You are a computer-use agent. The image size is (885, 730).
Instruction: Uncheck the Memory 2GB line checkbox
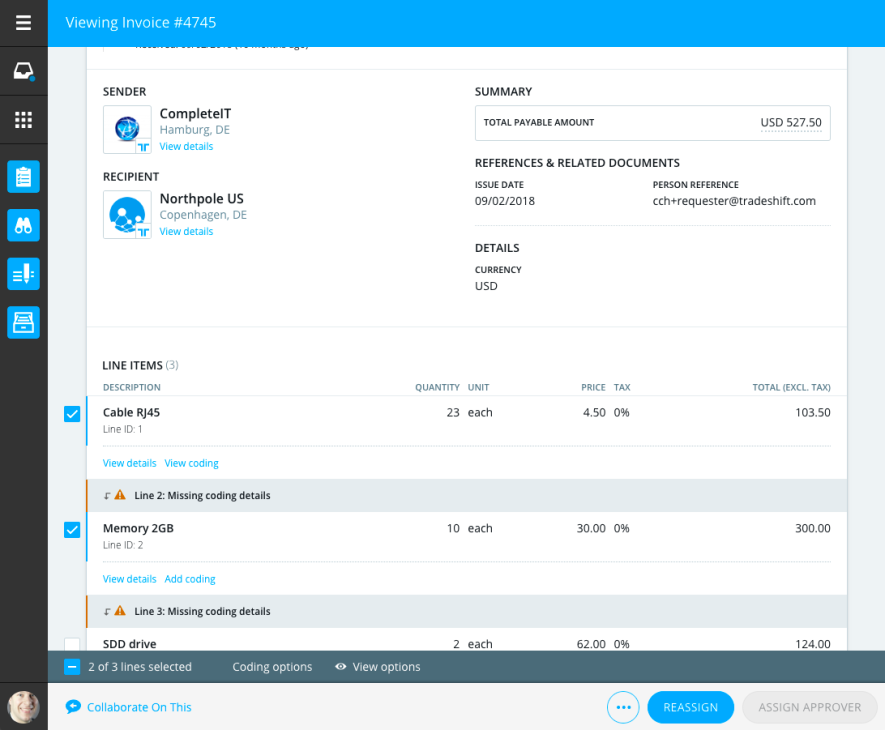tap(72, 530)
